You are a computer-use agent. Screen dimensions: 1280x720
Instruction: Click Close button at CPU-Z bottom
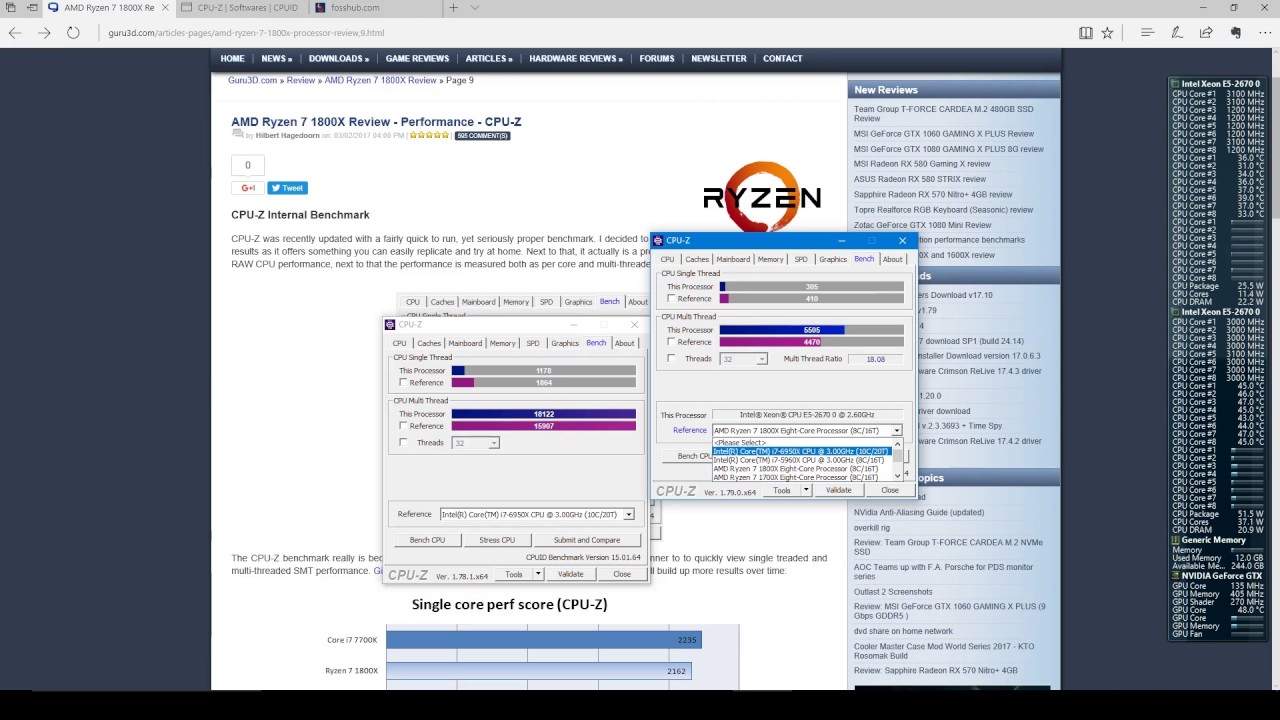pyautogui.click(x=890, y=490)
